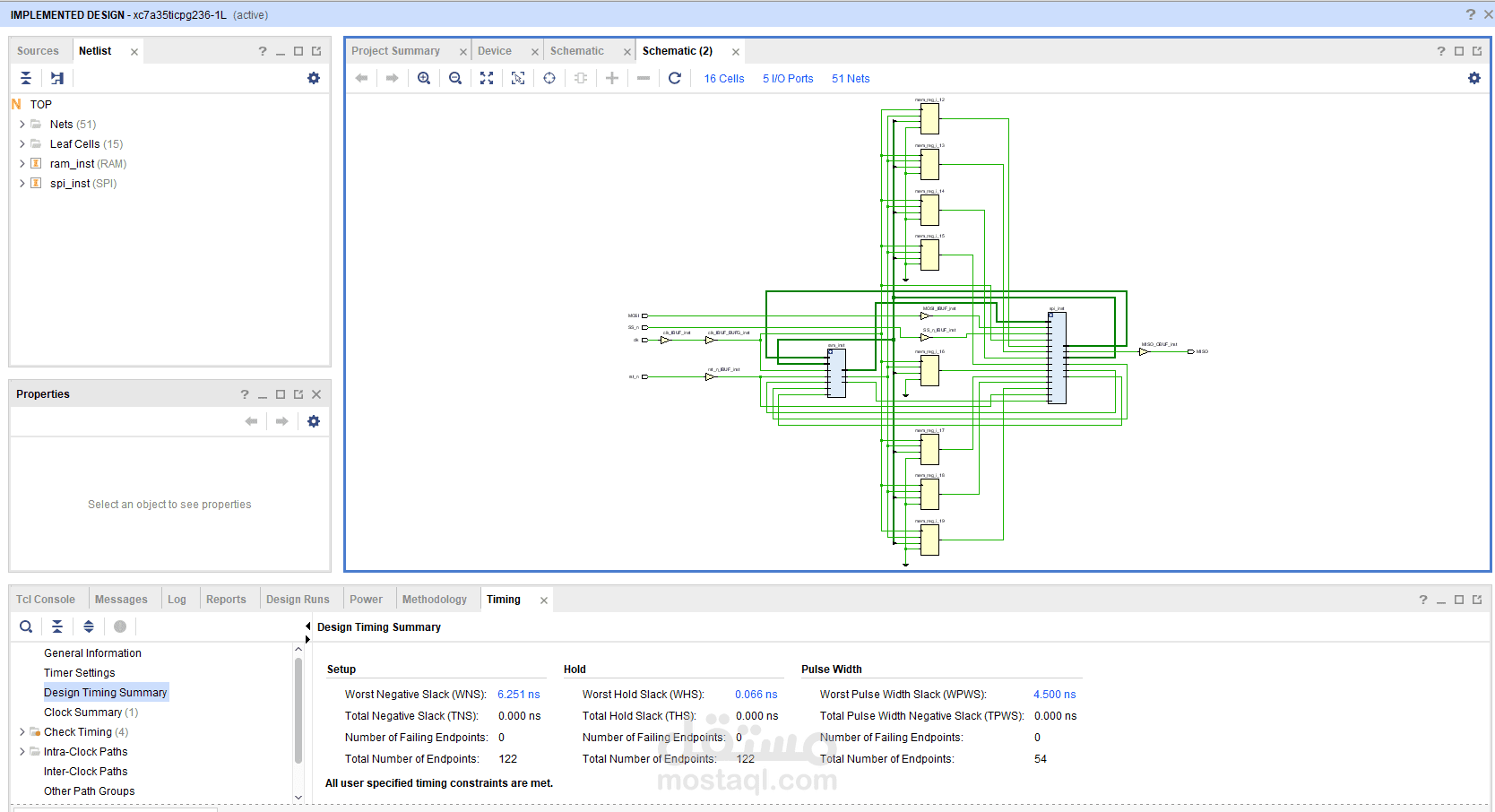Expand the Leaf Cells (15) node
This screenshot has width=1495, height=812.
tap(22, 144)
